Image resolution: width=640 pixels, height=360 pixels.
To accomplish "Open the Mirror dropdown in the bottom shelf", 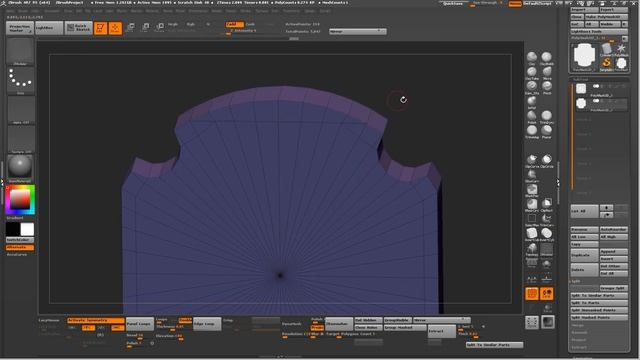I will pos(441,320).
